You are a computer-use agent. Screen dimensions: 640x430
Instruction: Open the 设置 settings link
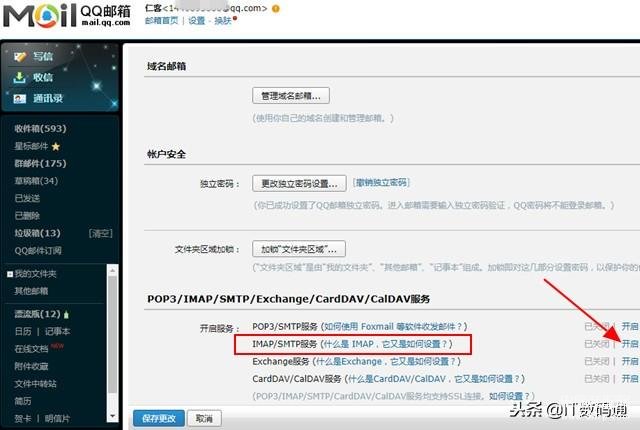[196, 20]
